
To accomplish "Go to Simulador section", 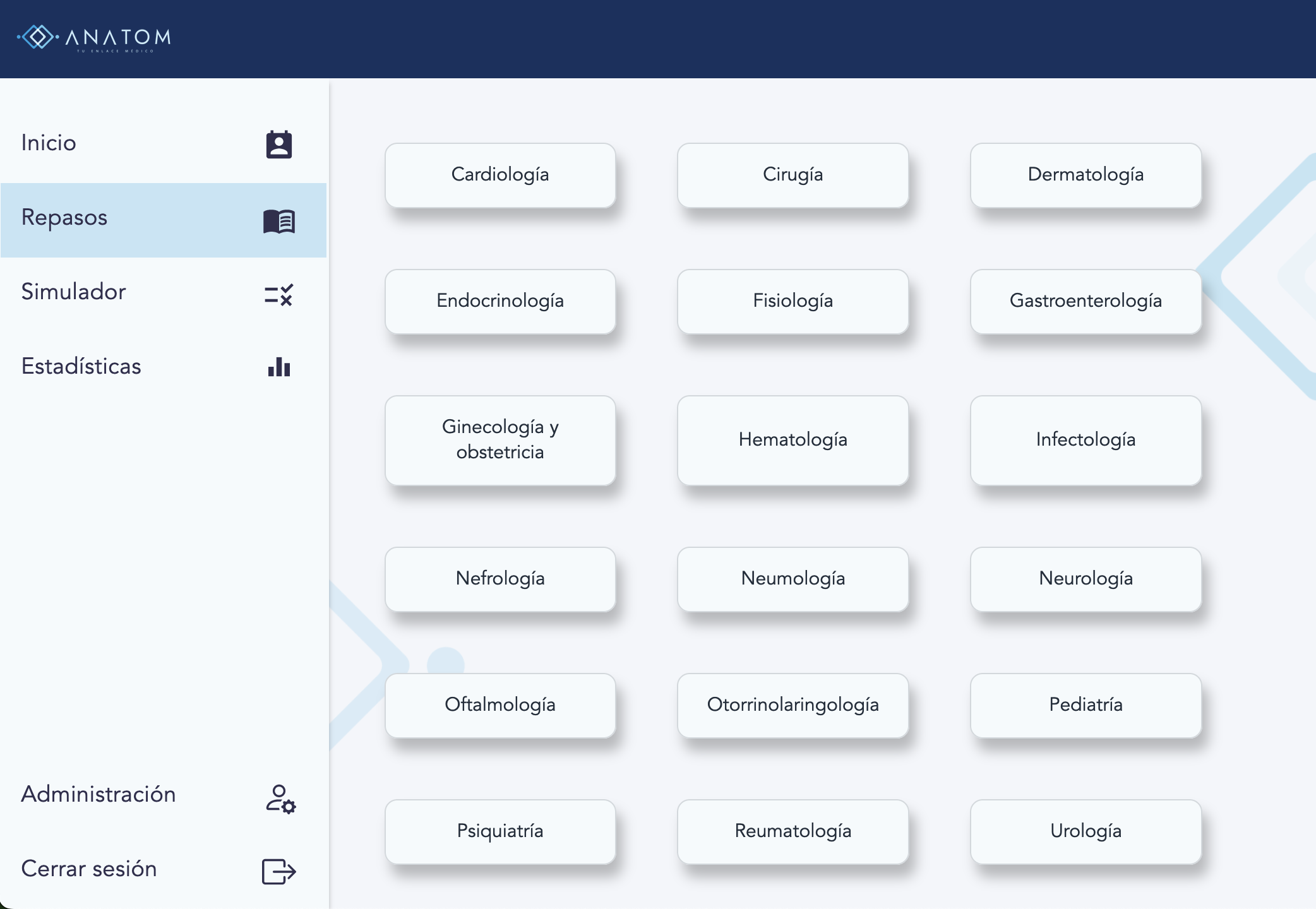I will pyautogui.click(x=74, y=292).
